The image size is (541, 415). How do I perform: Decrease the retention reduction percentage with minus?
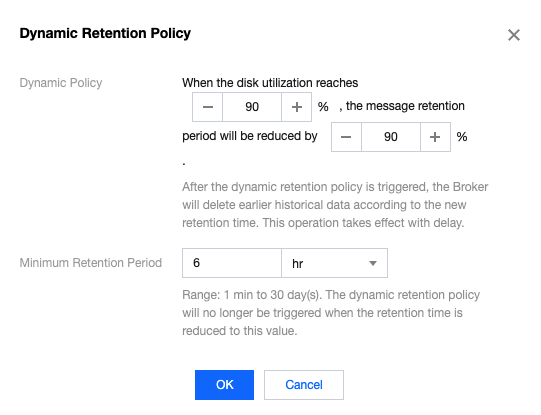[346, 137]
